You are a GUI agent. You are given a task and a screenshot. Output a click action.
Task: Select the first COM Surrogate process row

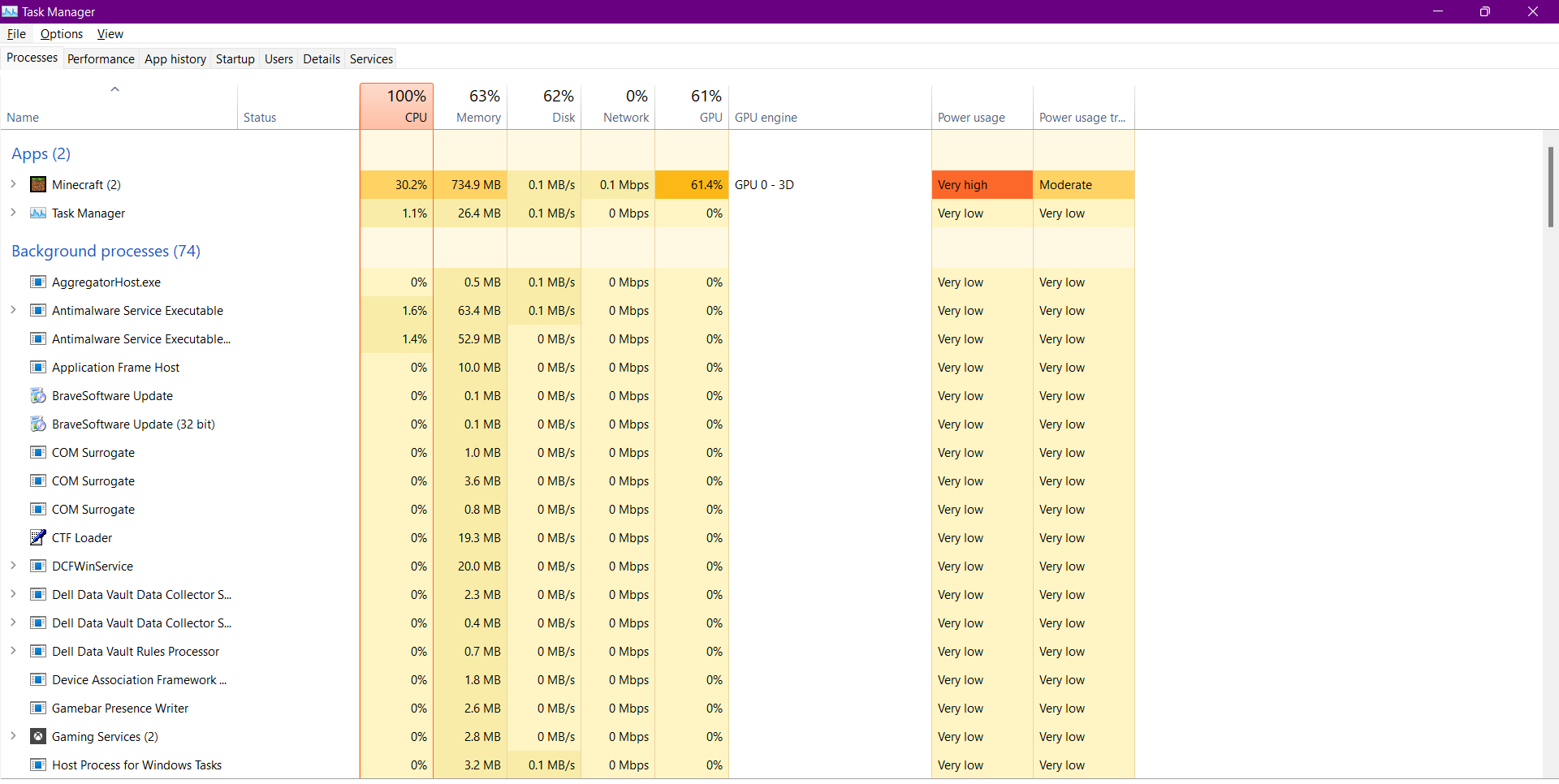tap(93, 453)
